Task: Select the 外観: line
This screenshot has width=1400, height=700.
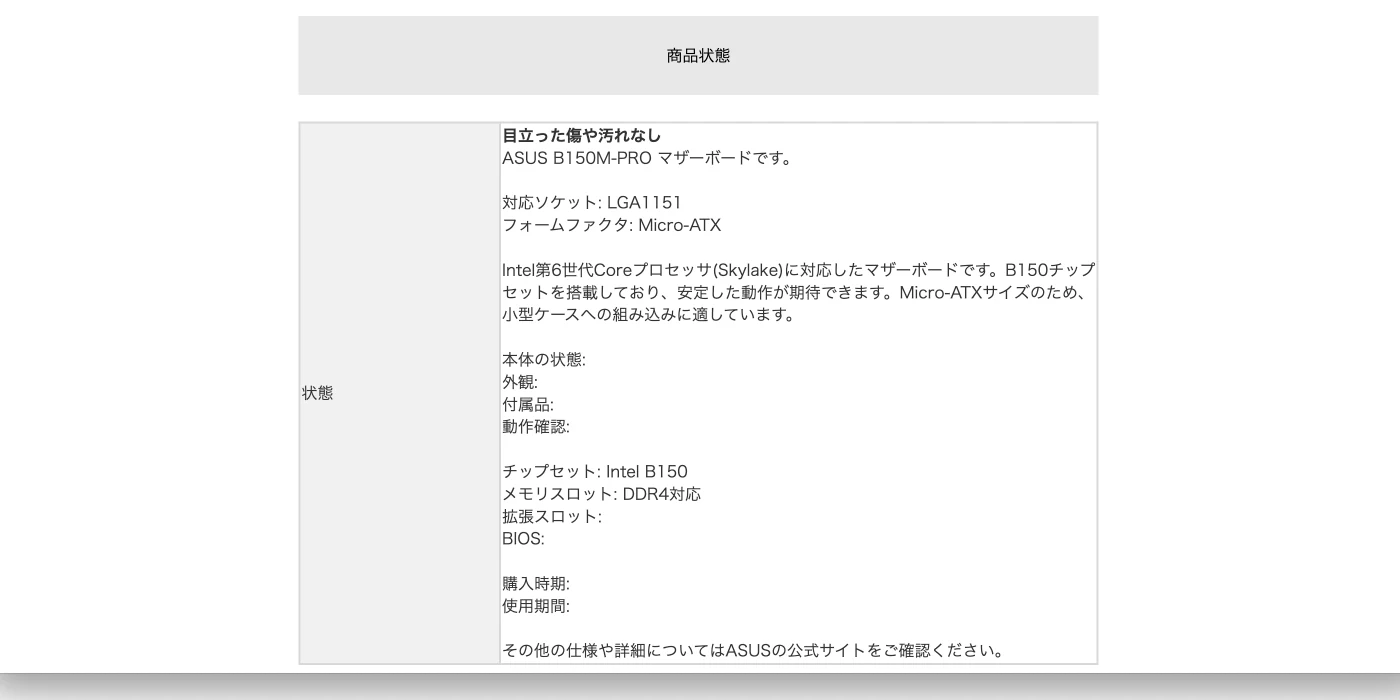Action: (520, 382)
